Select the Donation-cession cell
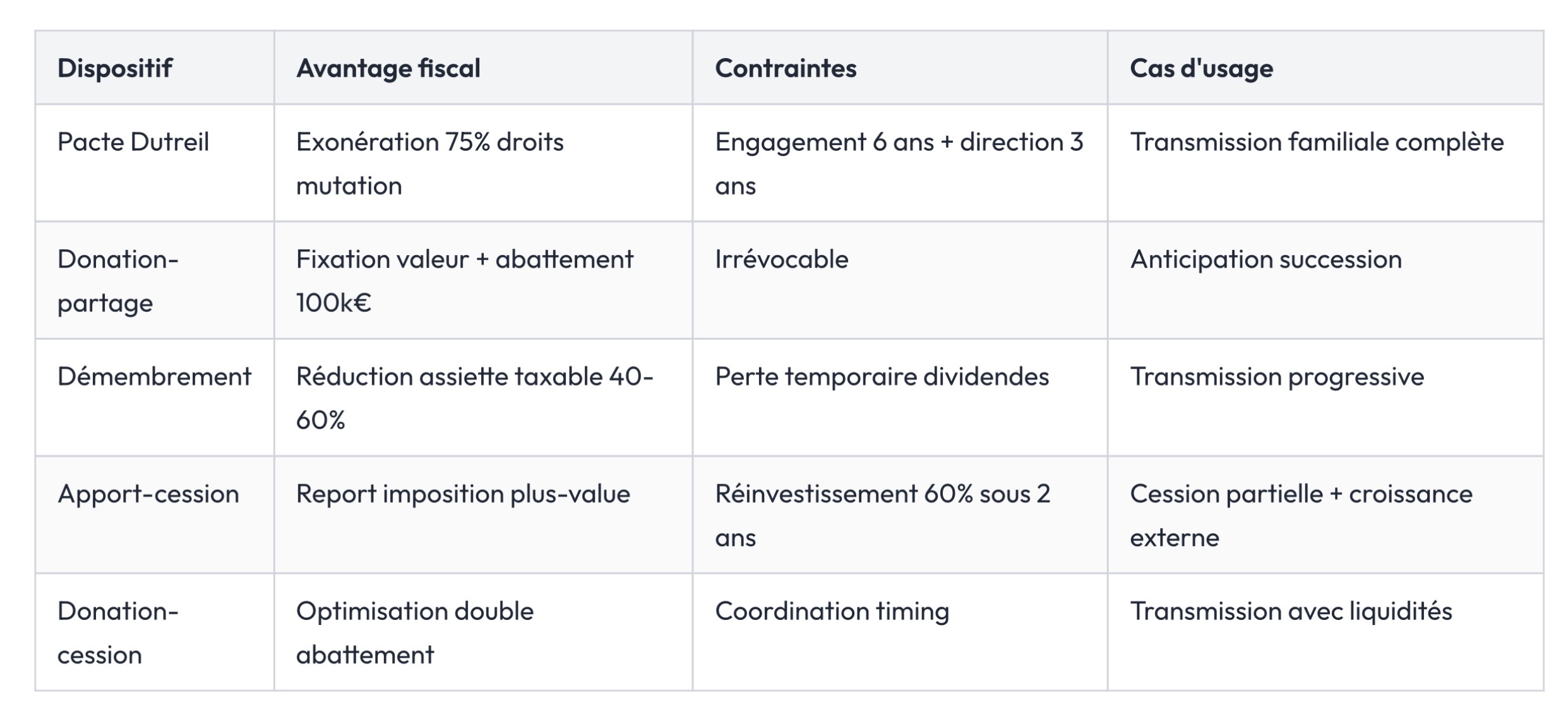 pyautogui.click(x=155, y=632)
